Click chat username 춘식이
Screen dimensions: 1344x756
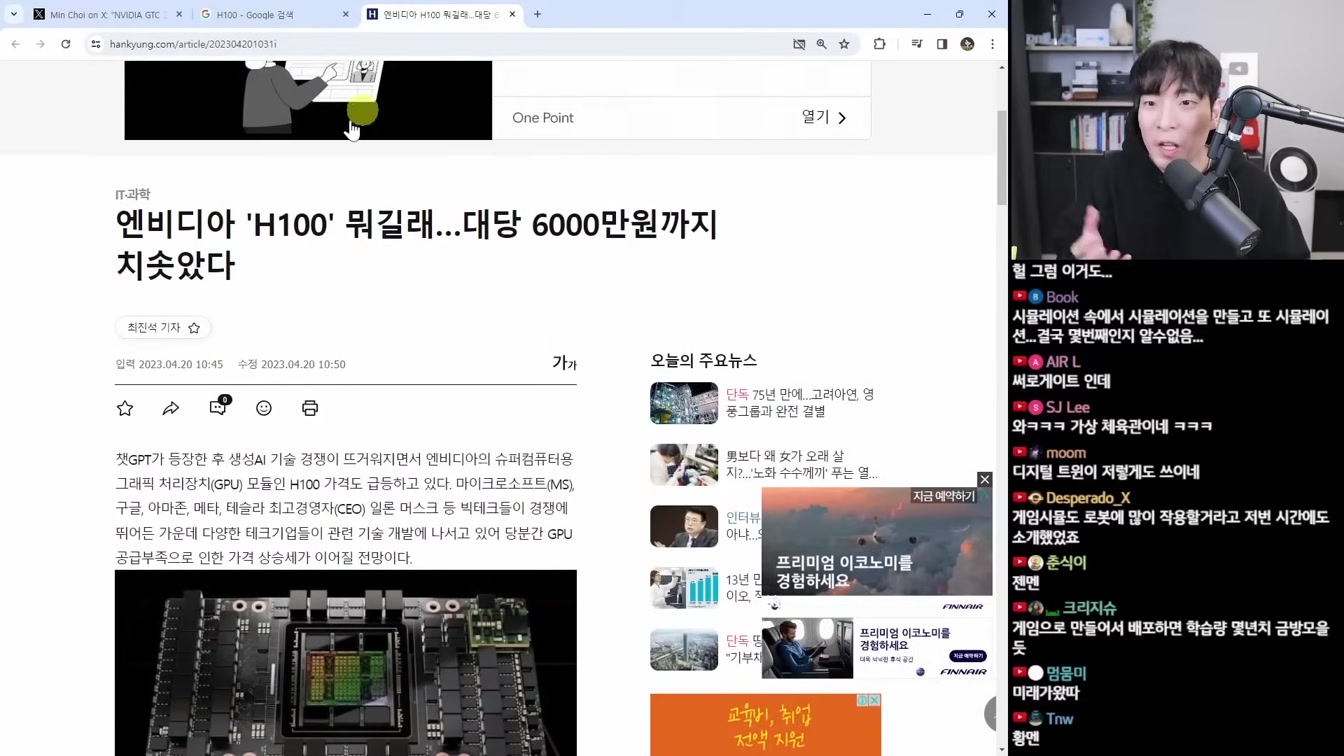coord(1066,563)
